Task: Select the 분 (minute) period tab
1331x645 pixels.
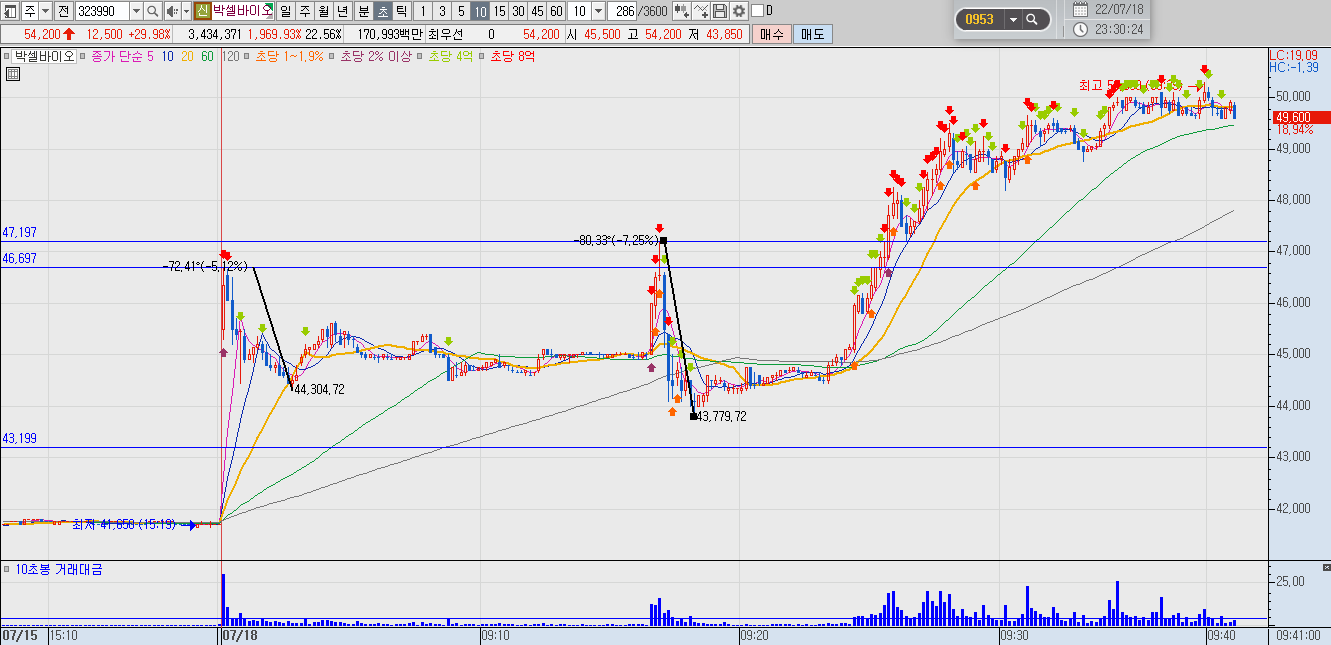Action: coord(363,11)
